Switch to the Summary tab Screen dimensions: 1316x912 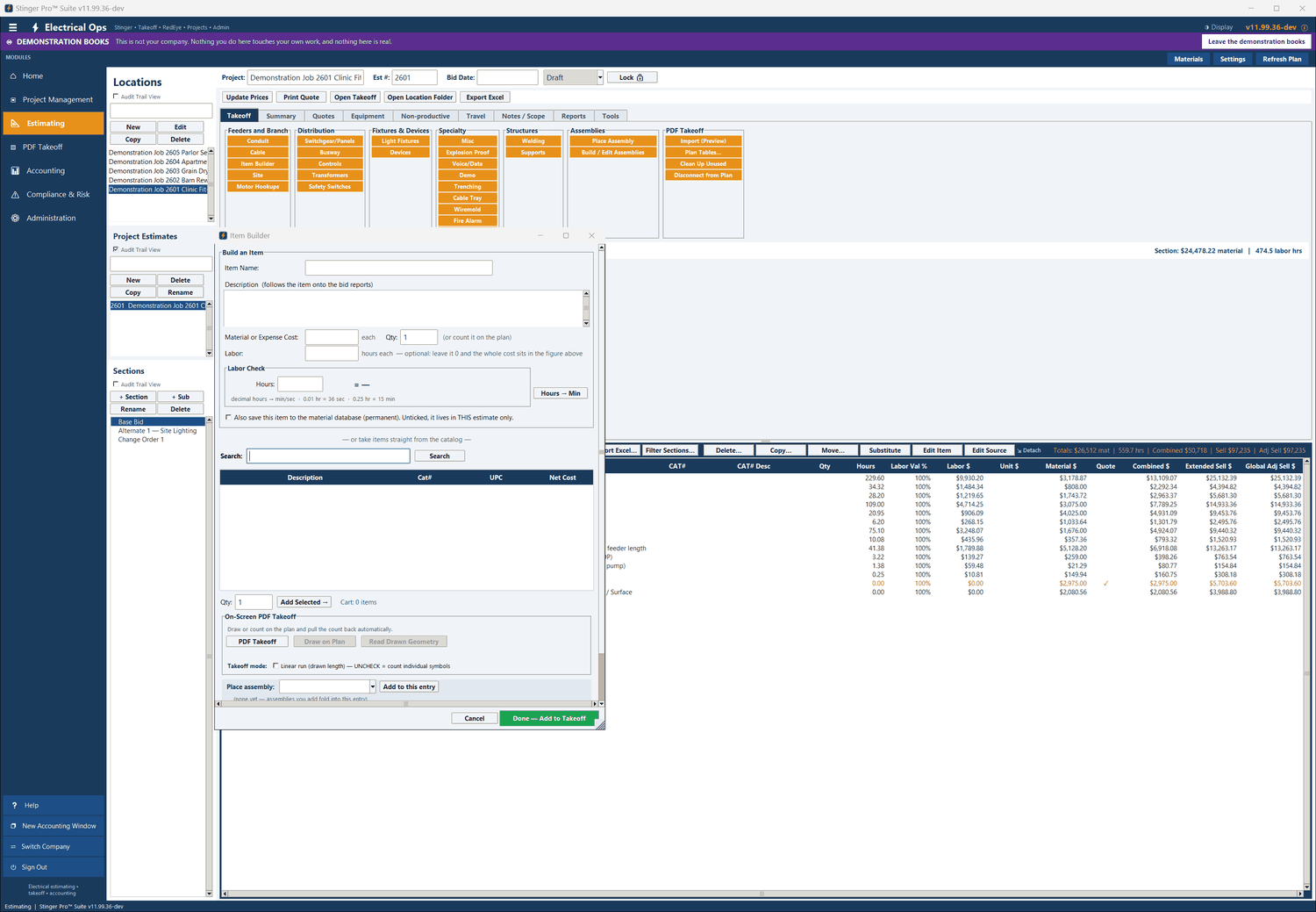coord(281,116)
